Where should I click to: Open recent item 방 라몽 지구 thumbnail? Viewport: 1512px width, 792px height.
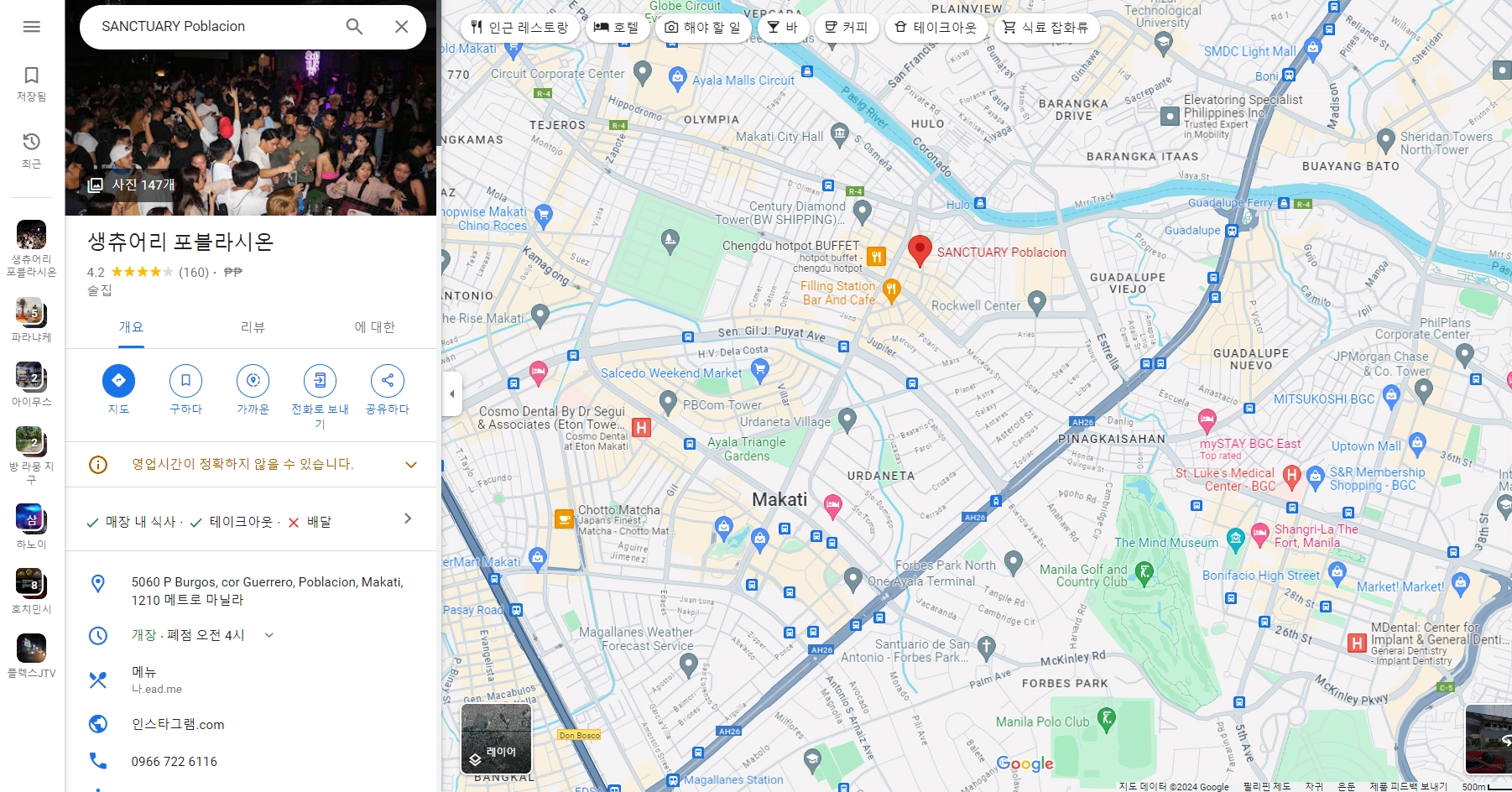pyautogui.click(x=31, y=440)
